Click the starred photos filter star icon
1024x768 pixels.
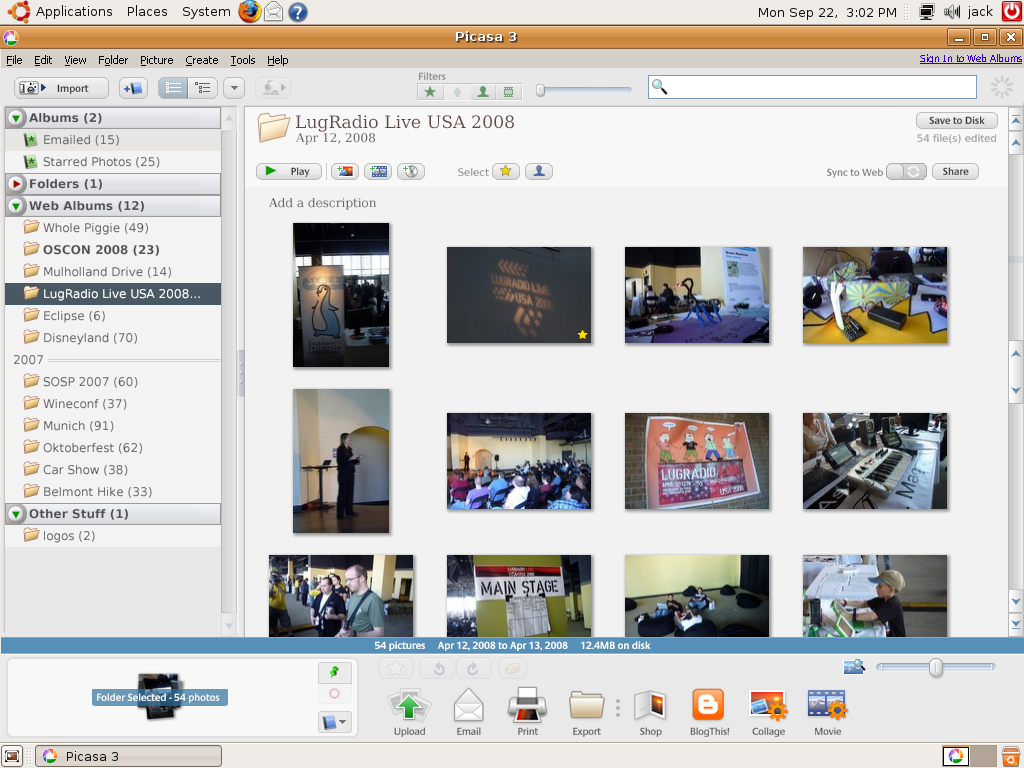tap(430, 91)
